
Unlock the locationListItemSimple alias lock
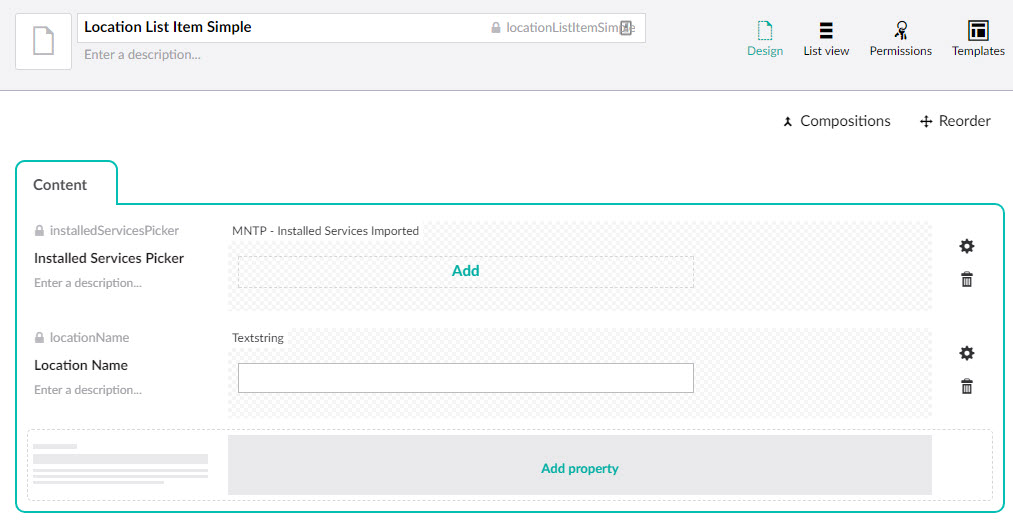point(496,28)
